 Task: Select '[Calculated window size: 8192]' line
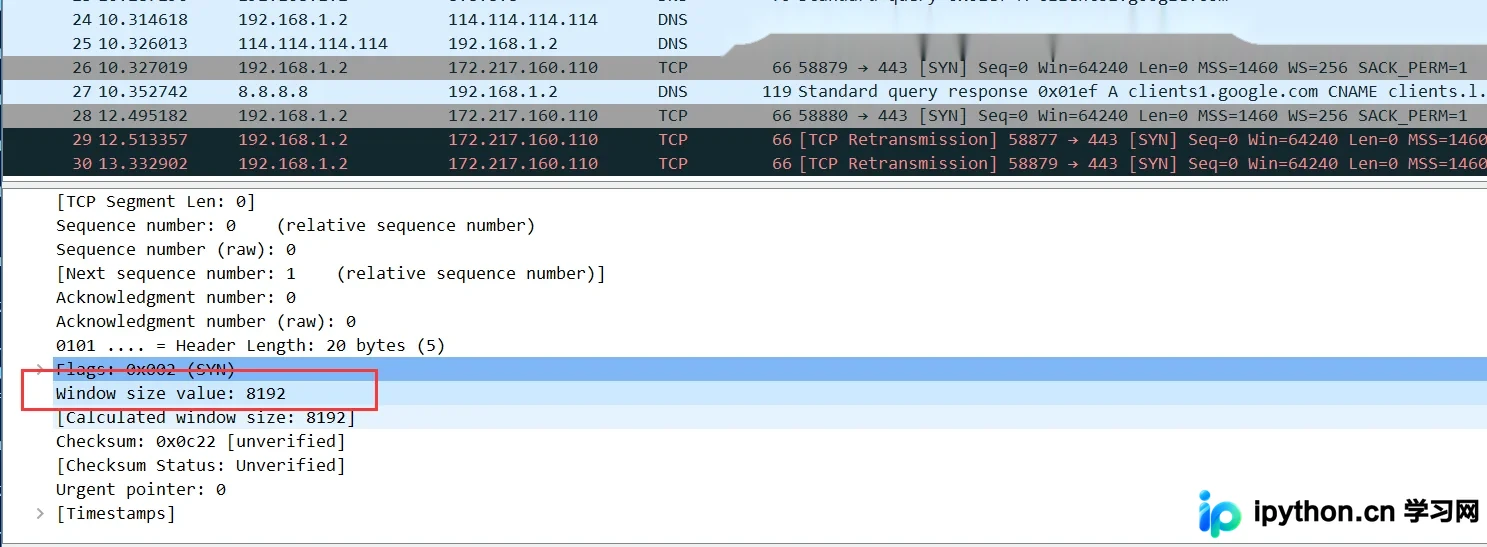pyautogui.click(x=206, y=417)
